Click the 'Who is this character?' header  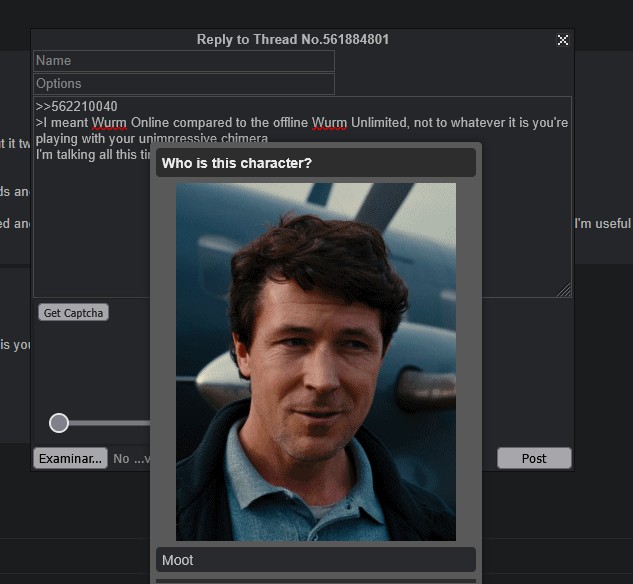point(316,163)
